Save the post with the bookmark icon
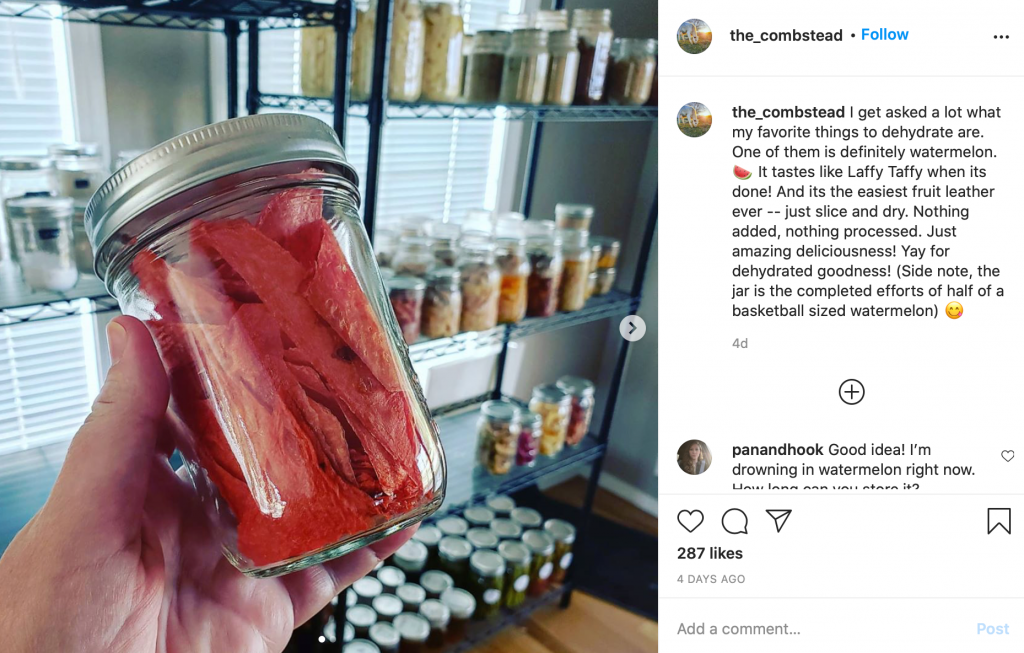 [999, 521]
